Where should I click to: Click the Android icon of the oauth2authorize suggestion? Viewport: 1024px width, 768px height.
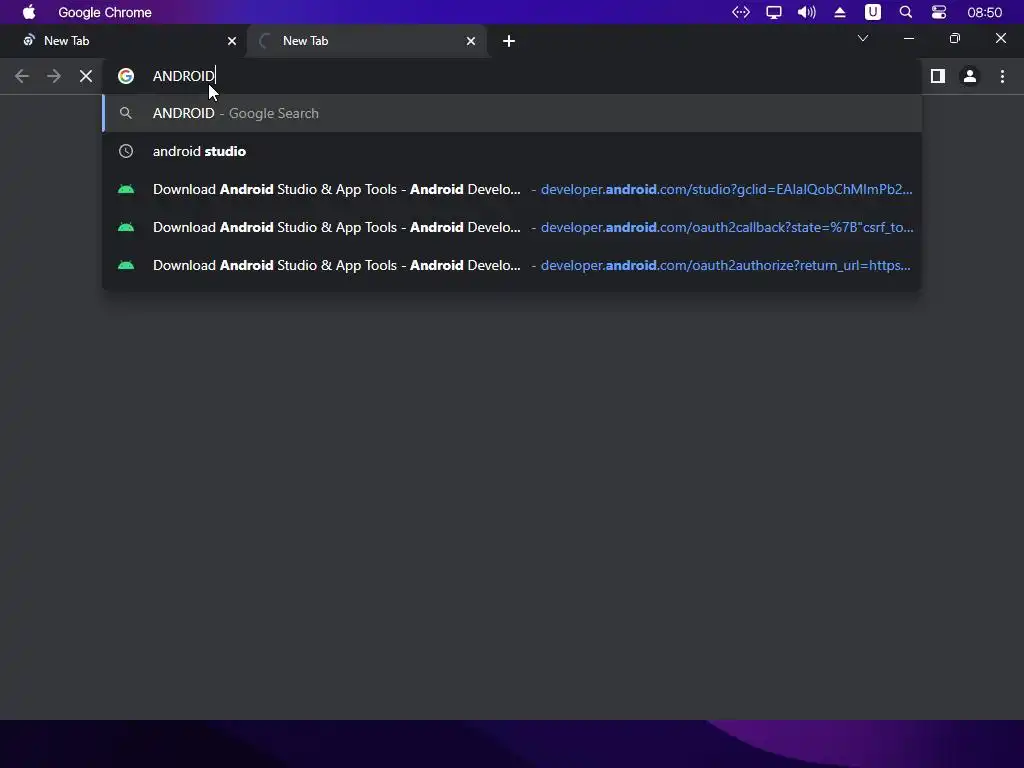[x=126, y=265]
